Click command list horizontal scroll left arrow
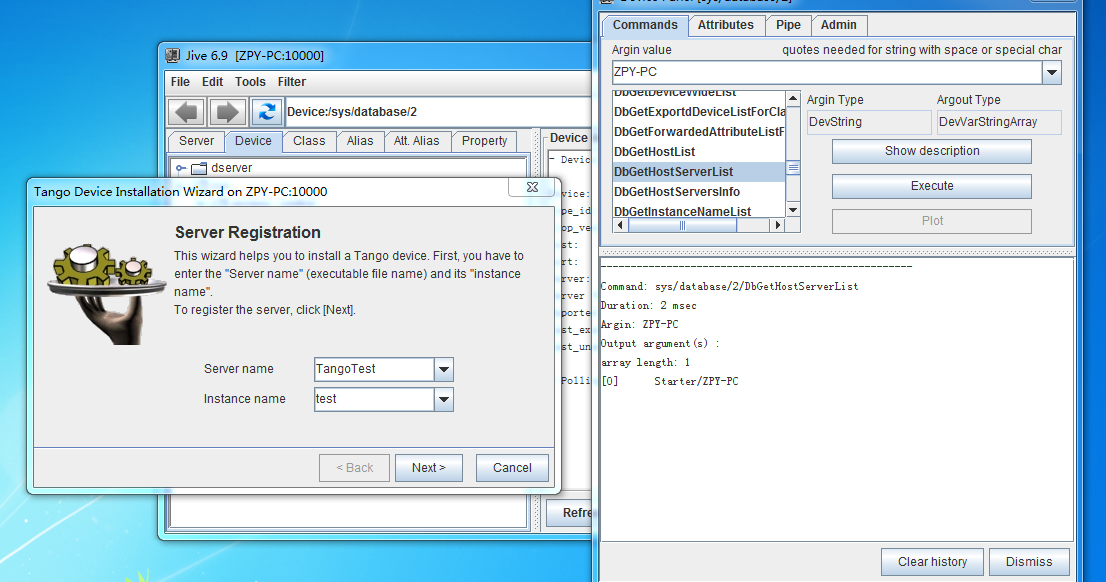1106x582 pixels. point(621,226)
